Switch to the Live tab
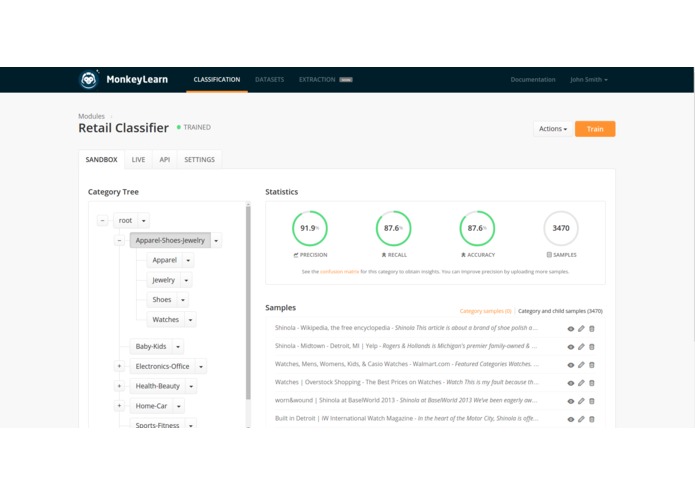Image resolution: width=695 pixels, height=494 pixels. [x=138, y=159]
